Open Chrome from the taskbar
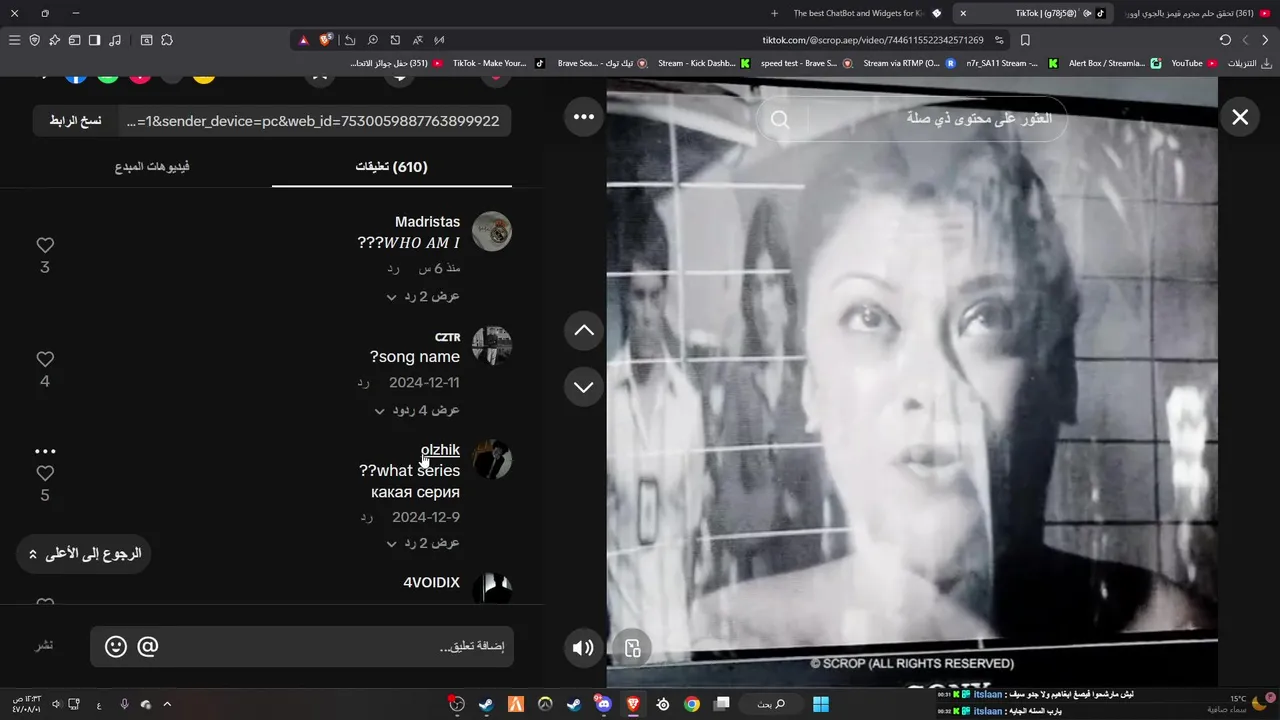This screenshot has height=720, width=1280. click(x=692, y=704)
